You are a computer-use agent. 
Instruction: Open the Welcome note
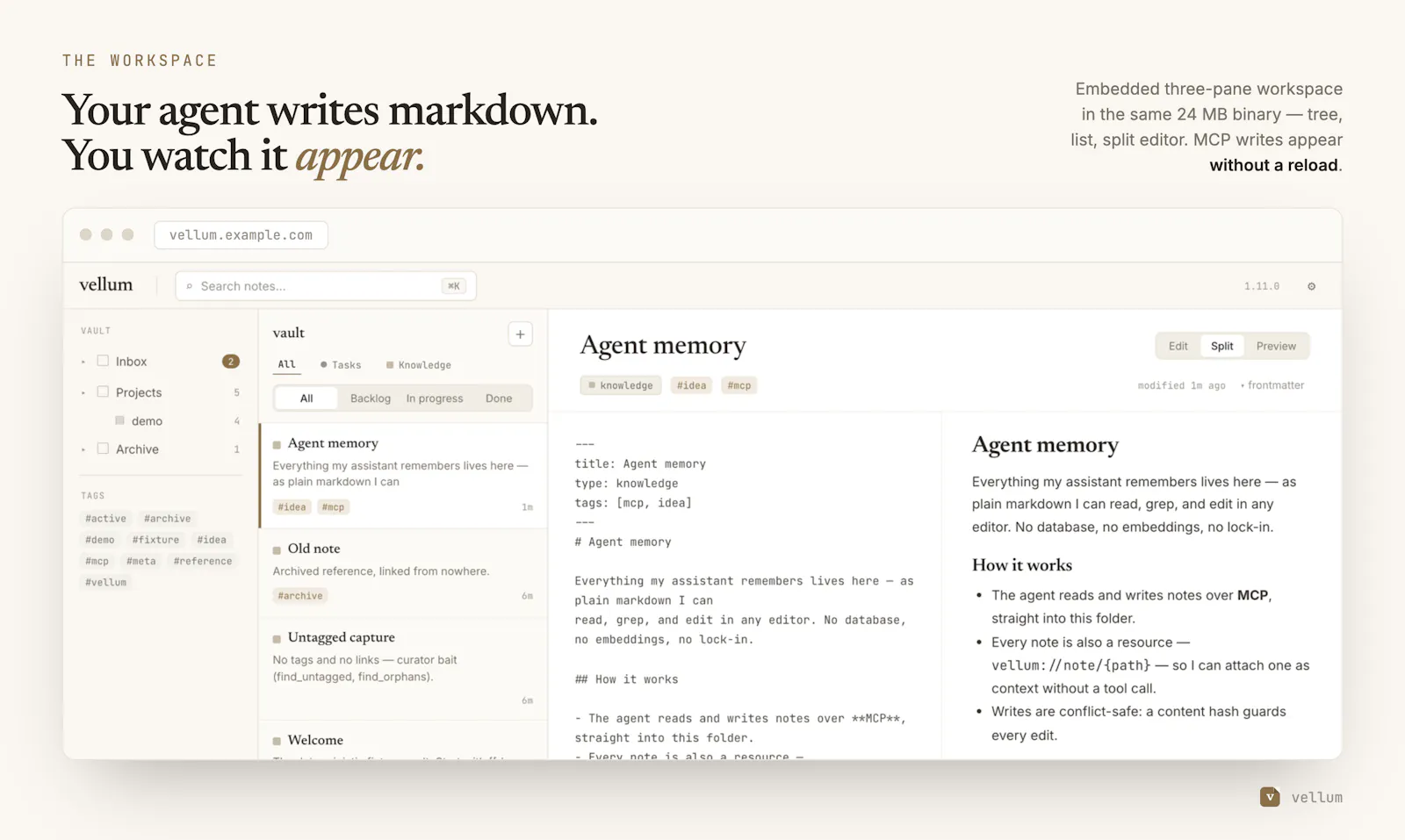coord(404,741)
